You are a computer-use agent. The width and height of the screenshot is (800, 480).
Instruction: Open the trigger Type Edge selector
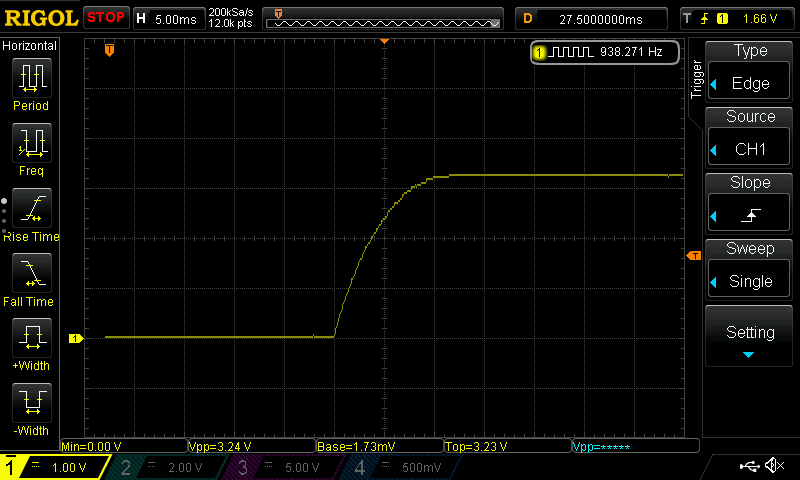pyautogui.click(x=750, y=69)
